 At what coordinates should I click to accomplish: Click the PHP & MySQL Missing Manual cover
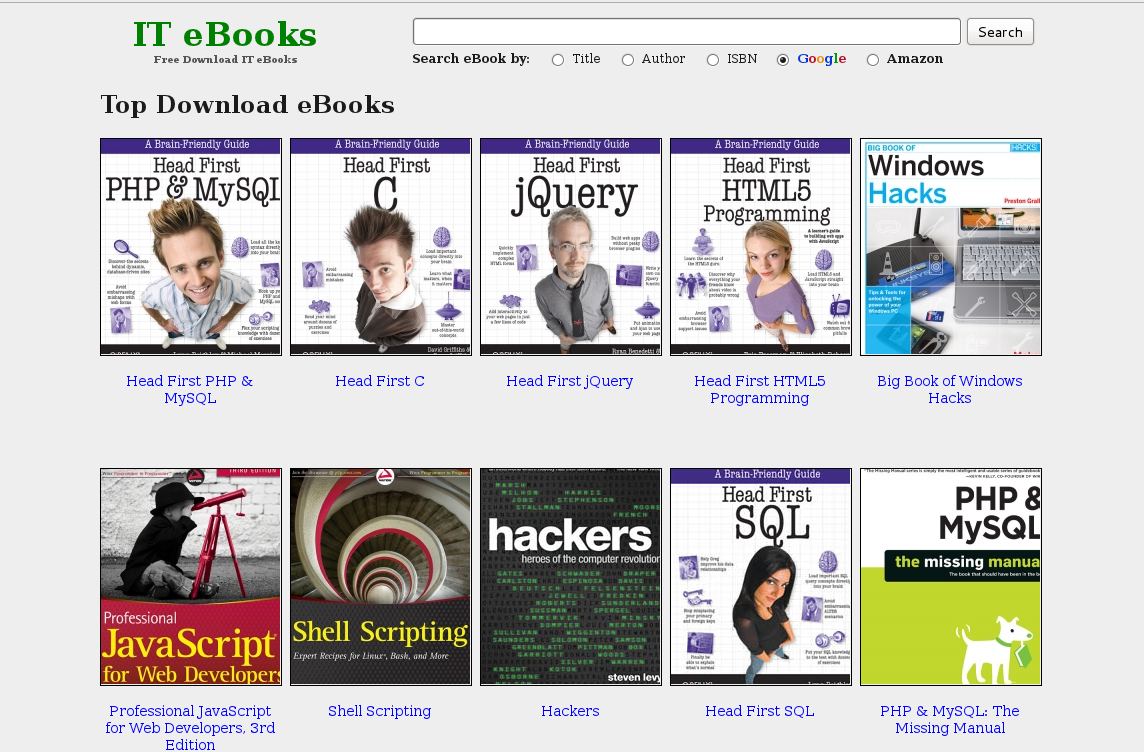click(x=950, y=576)
